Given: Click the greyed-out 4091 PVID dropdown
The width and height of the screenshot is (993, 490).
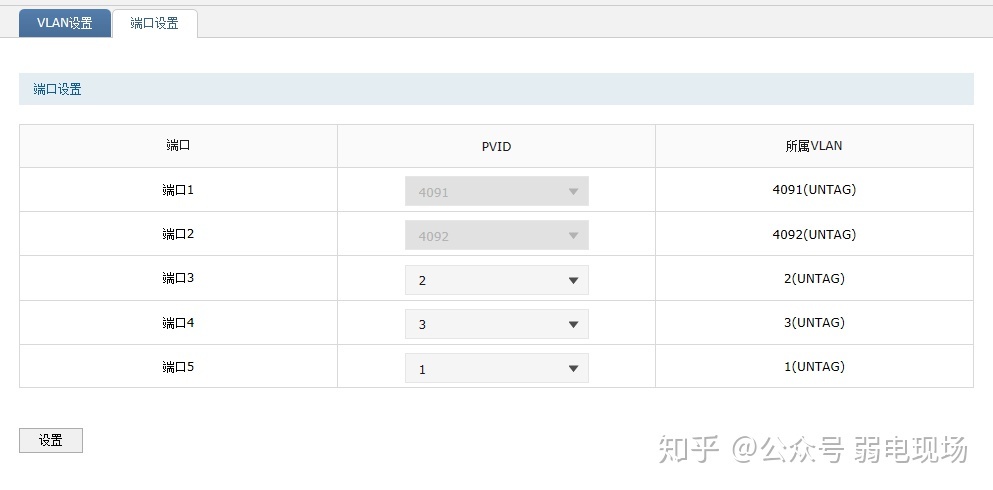Looking at the screenshot, I should [x=496, y=191].
